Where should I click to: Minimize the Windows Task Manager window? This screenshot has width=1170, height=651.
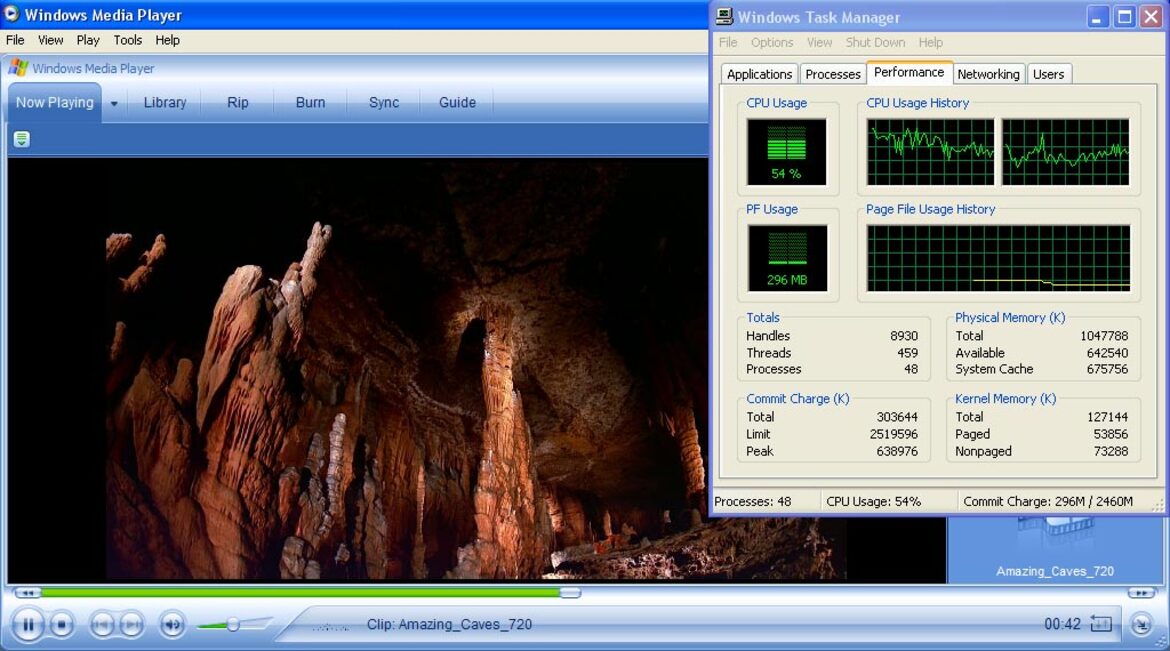tap(1096, 16)
